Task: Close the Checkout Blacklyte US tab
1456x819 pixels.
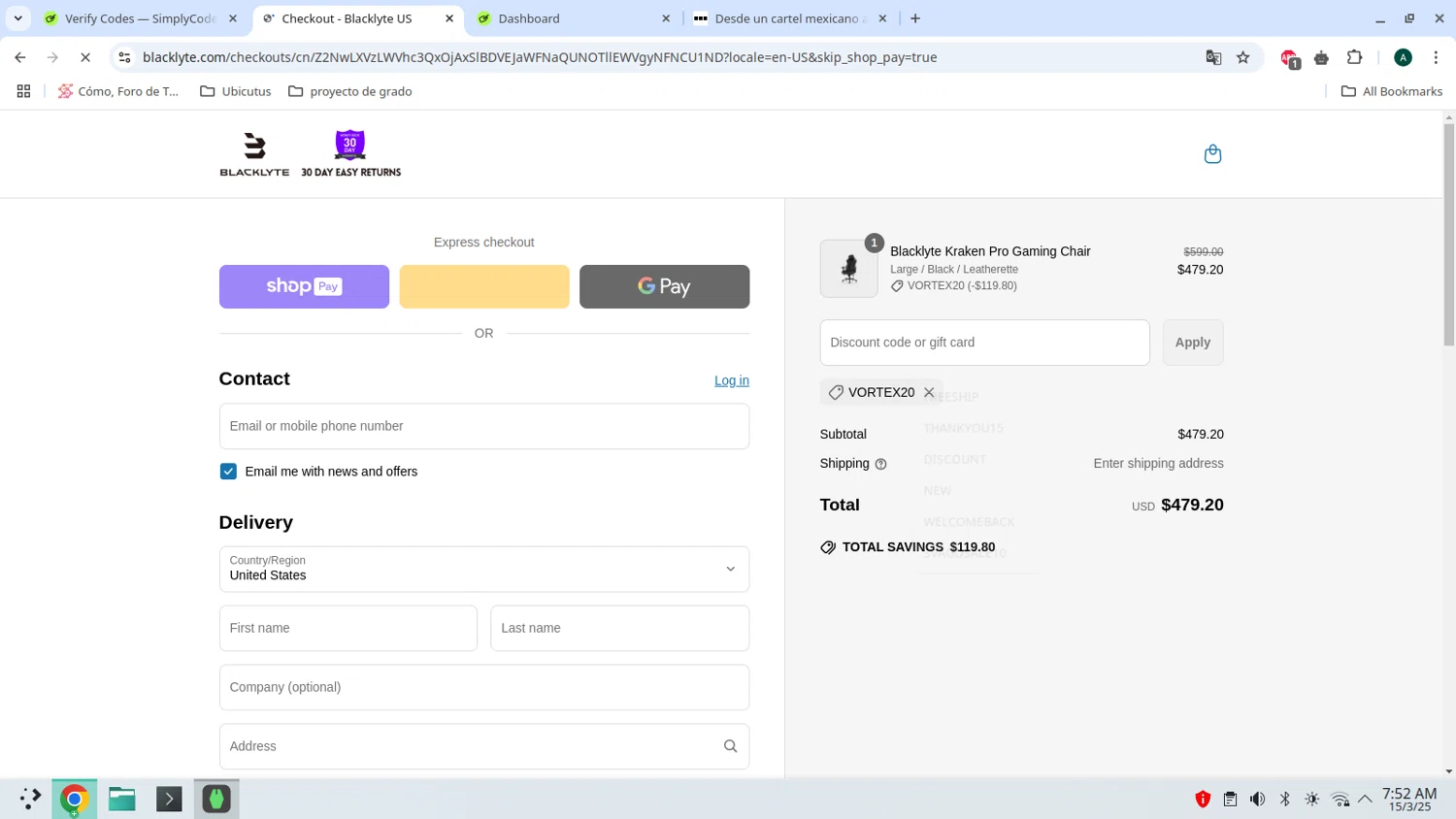Action: pos(449,18)
